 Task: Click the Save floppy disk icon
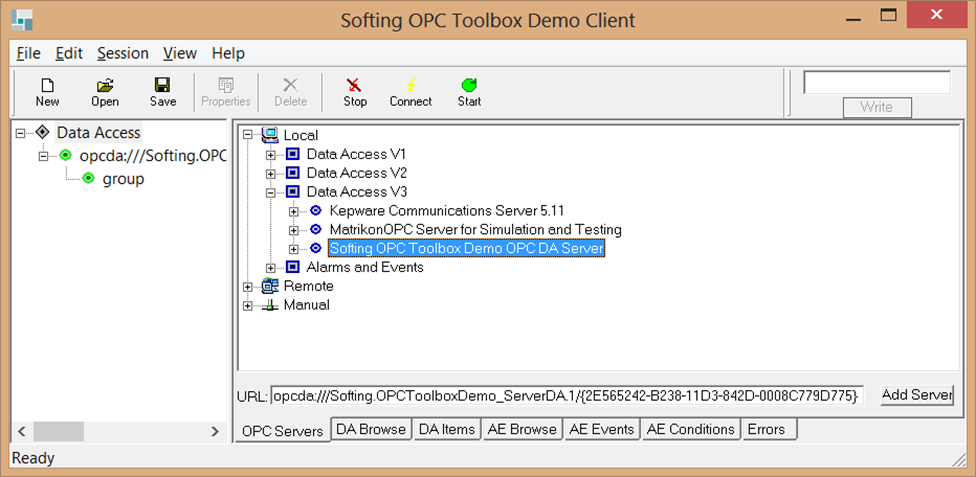pos(162,85)
